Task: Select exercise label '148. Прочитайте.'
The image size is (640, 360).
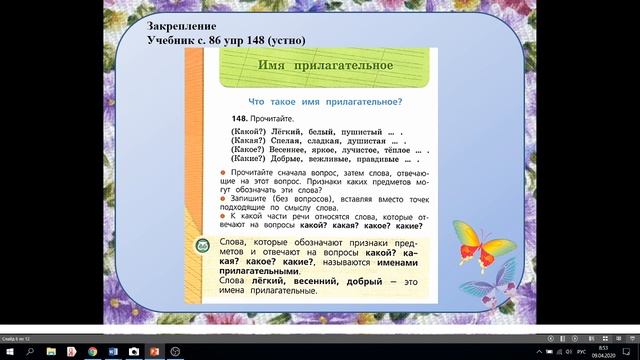Action: point(262,119)
